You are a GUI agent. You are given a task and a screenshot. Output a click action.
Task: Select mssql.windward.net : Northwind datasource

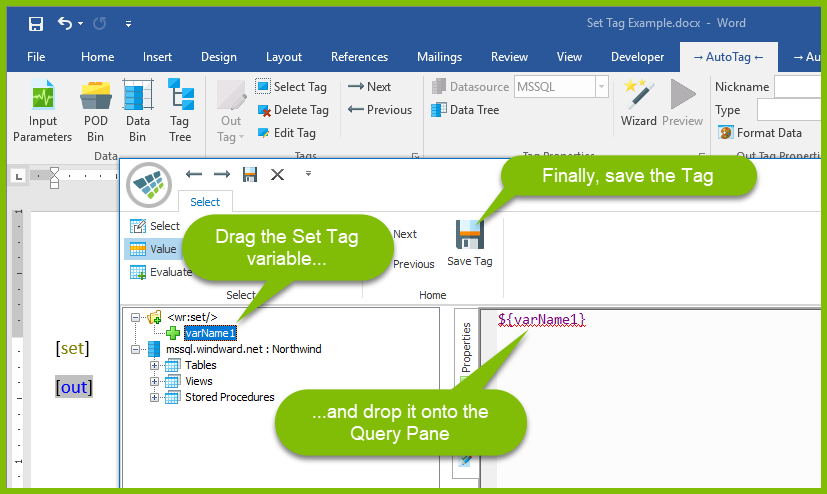(x=244, y=349)
